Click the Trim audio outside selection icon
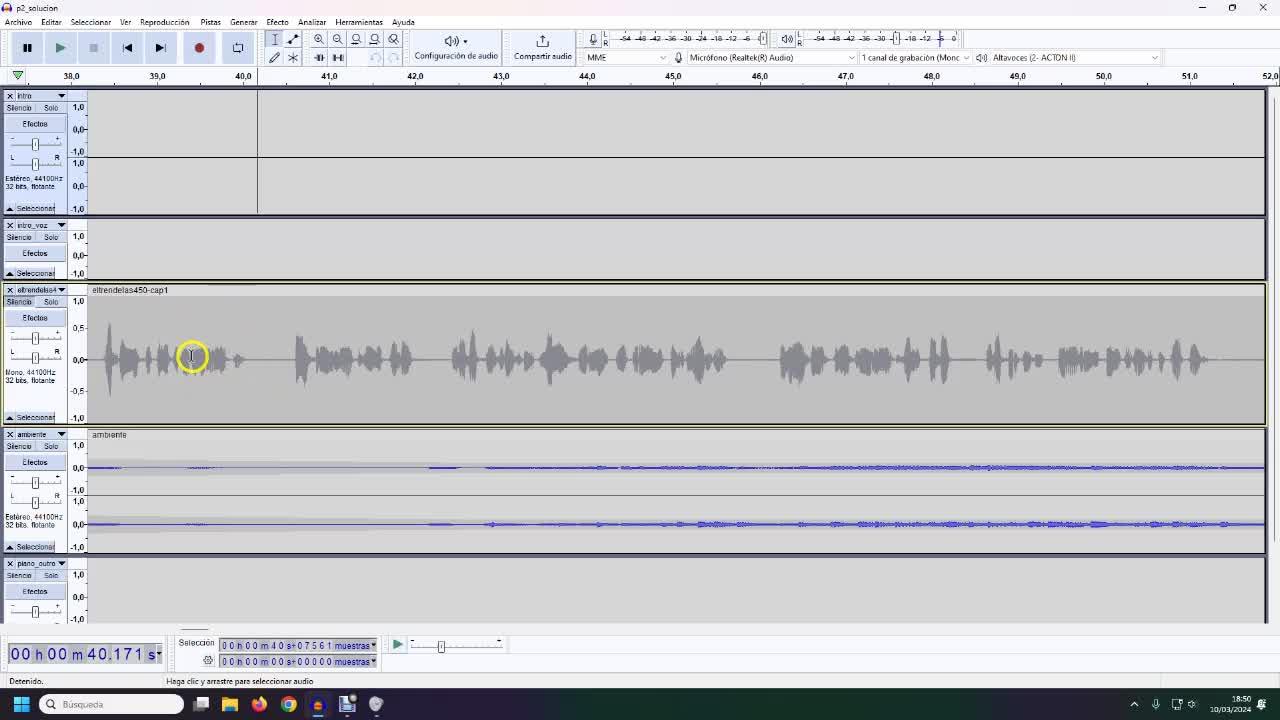1280x720 pixels. click(319, 58)
